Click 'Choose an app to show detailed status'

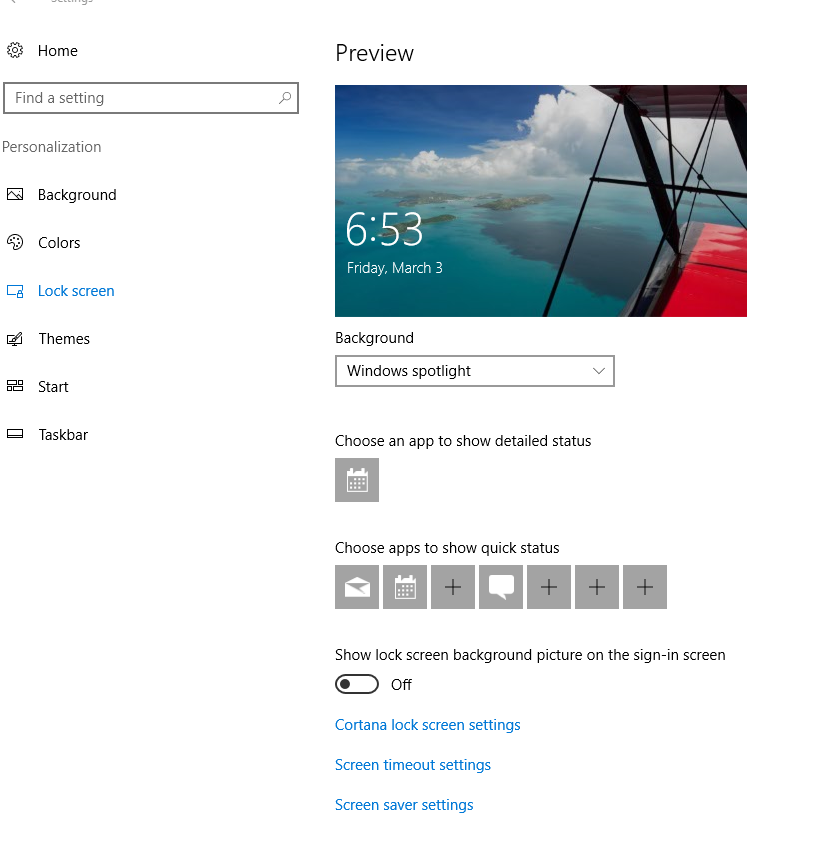point(463,441)
